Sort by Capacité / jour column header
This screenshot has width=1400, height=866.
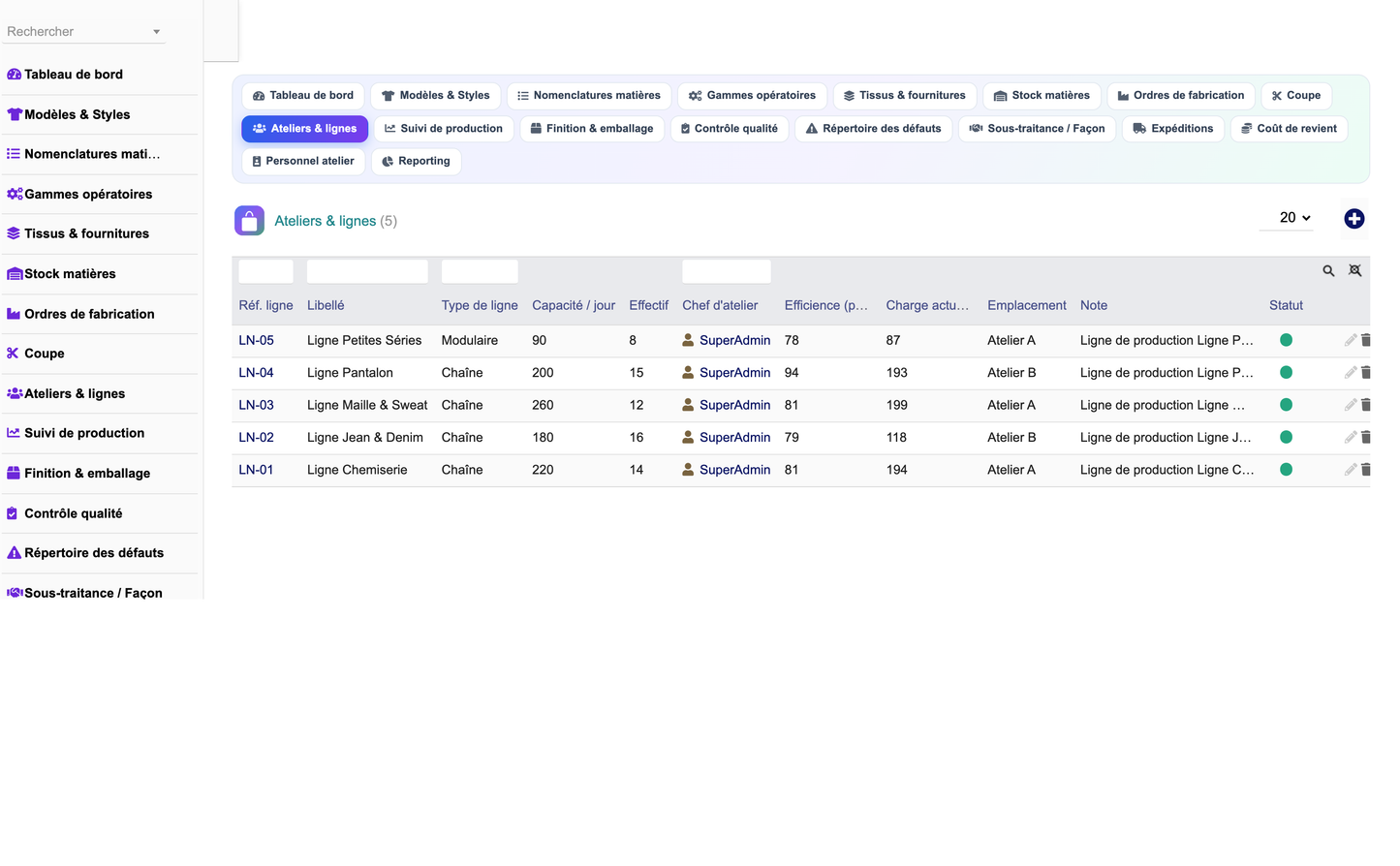coord(574,305)
